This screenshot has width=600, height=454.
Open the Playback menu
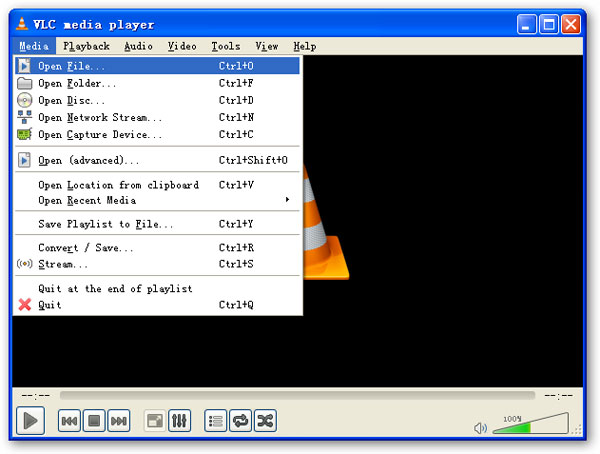86,46
